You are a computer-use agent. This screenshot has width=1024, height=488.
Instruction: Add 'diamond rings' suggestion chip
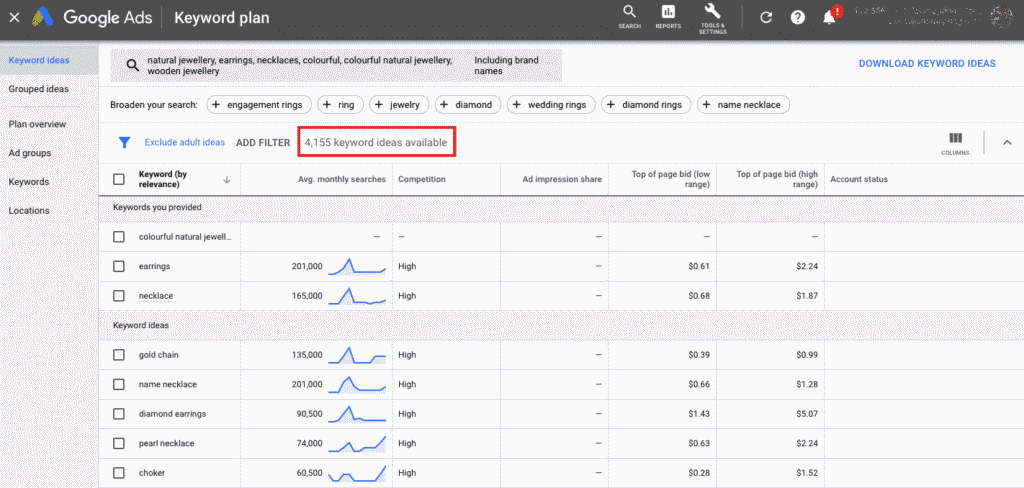pyautogui.click(x=646, y=105)
